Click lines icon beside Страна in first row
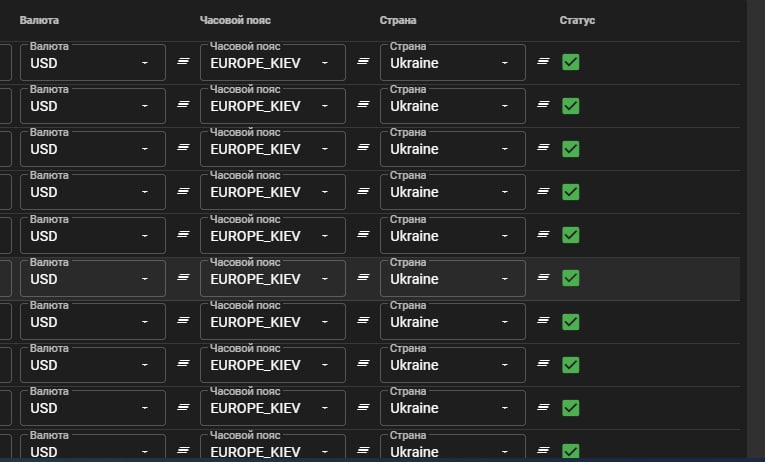The height and width of the screenshot is (462, 765). (544, 61)
